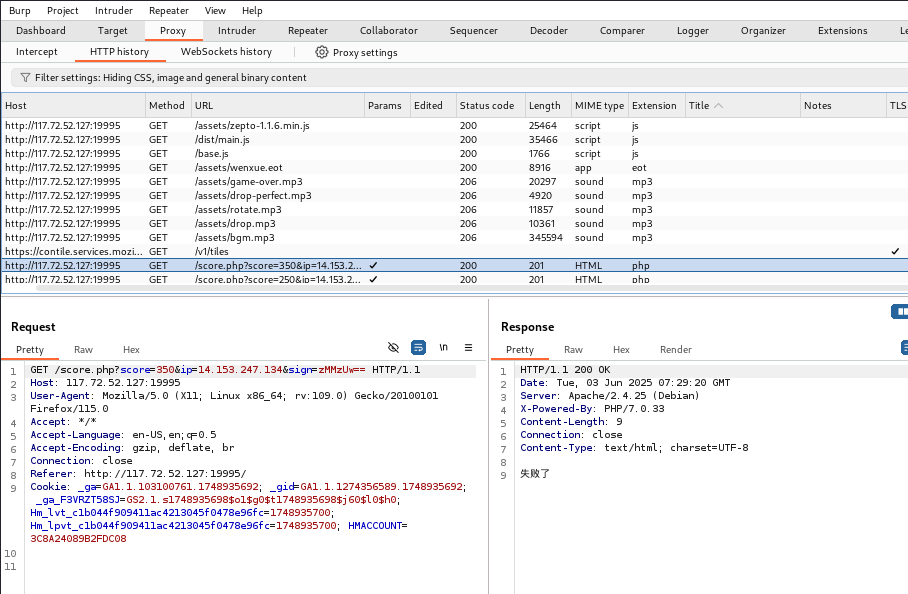The height and width of the screenshot is (594, 908).
Task: Toggle hidden characters eye icon in Request
Action: pos(393,348)
